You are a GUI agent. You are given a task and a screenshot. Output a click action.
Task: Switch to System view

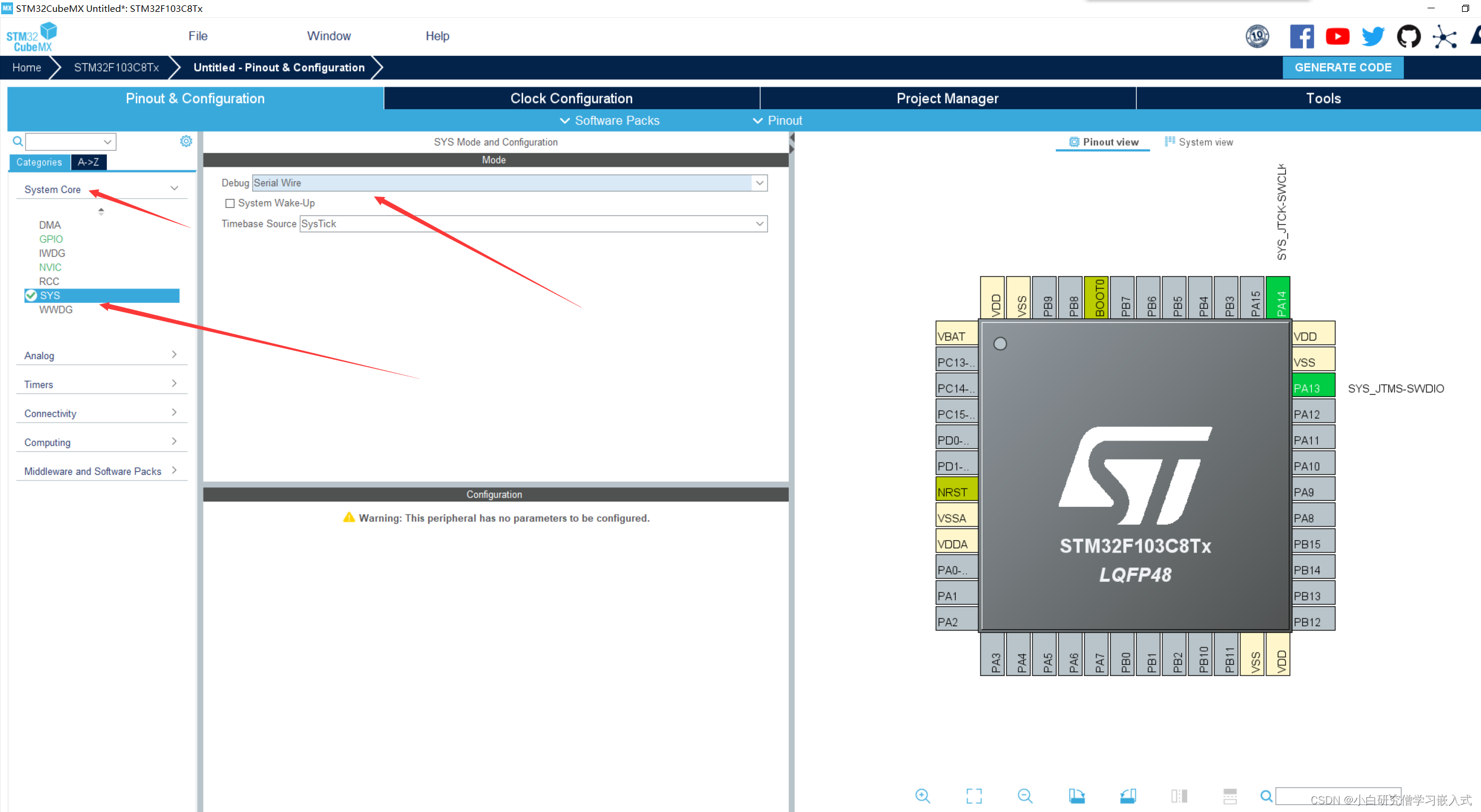tap(1199, 142)
